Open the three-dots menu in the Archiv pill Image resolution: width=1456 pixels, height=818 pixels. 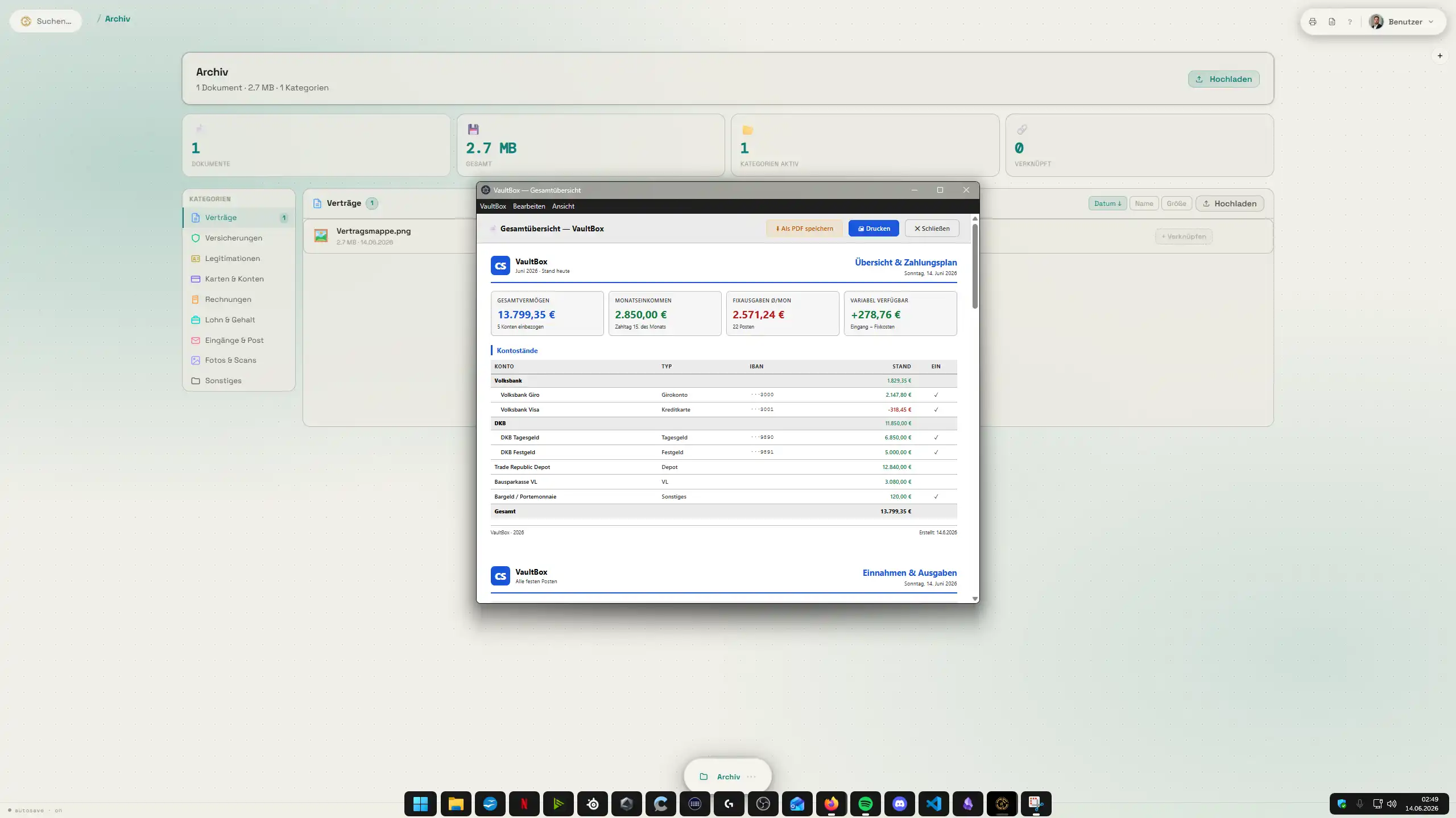pos(751,777)
